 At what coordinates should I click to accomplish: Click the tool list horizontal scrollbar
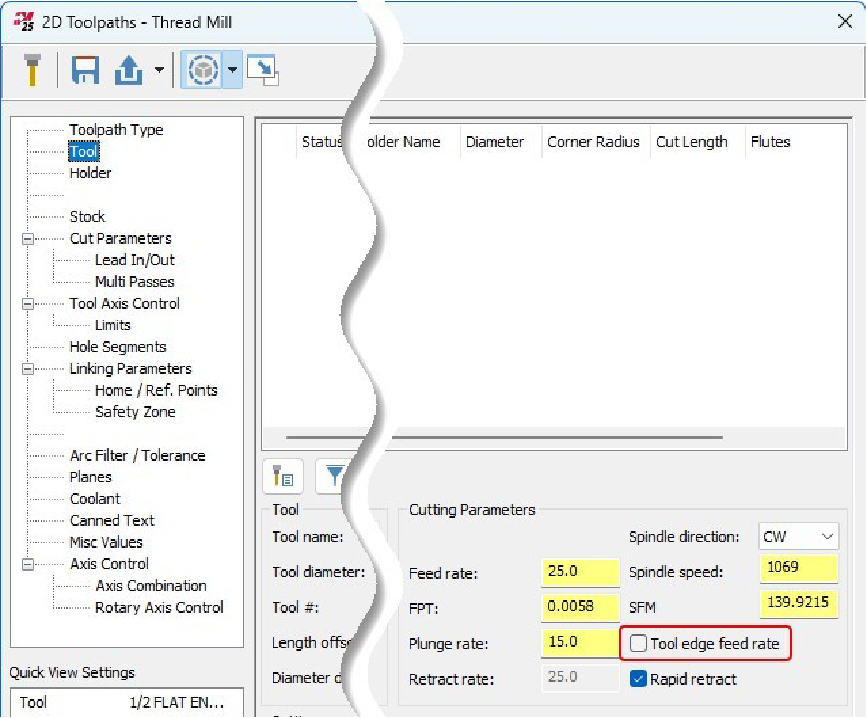[x=504, y=437]
